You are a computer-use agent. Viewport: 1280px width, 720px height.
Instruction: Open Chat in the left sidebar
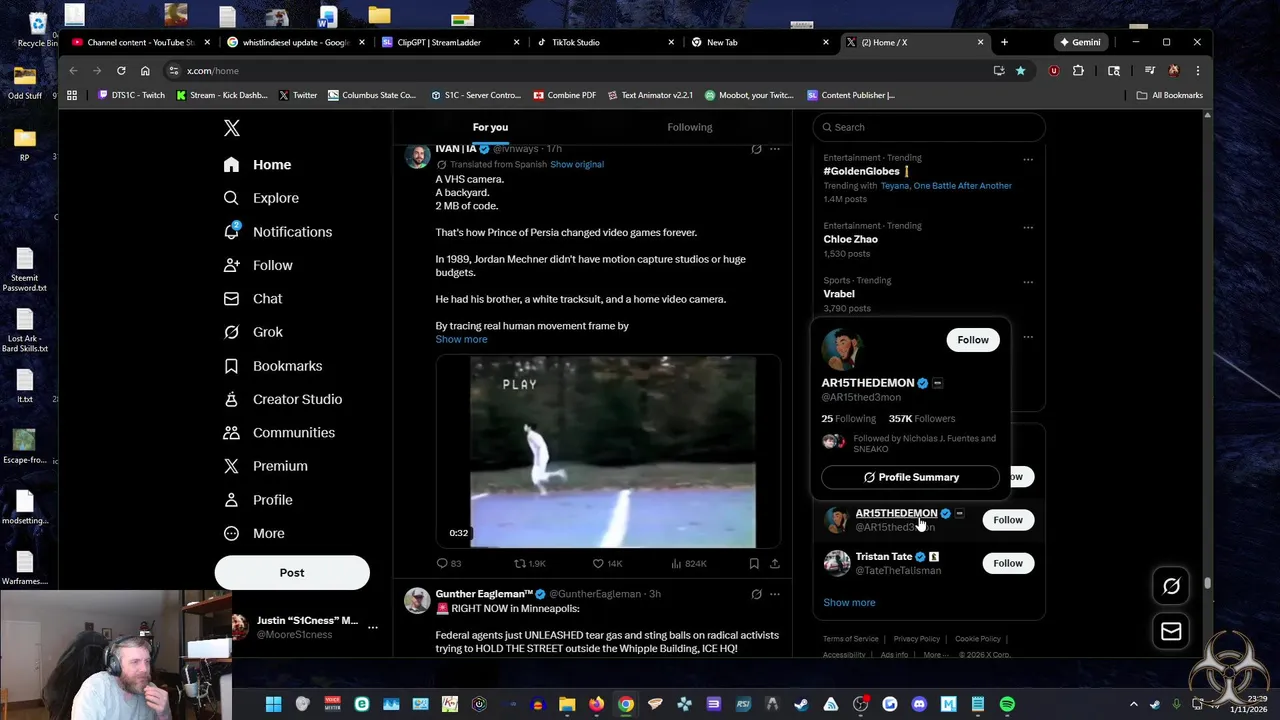coord(253,299)
